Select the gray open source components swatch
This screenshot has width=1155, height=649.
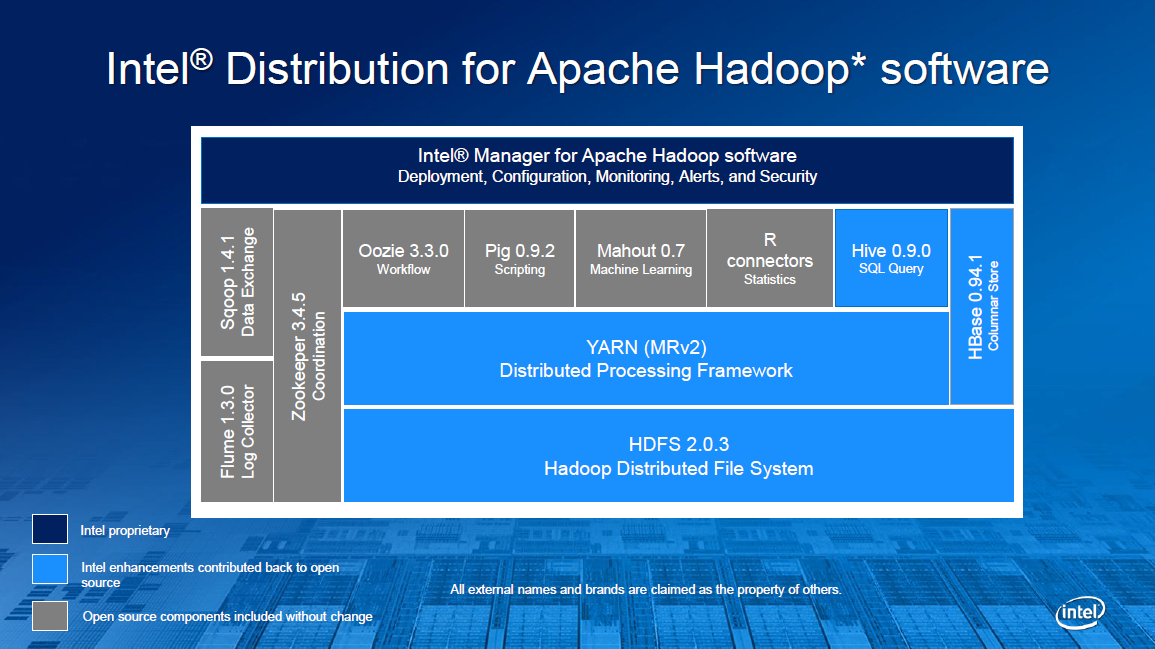(50, 615)
